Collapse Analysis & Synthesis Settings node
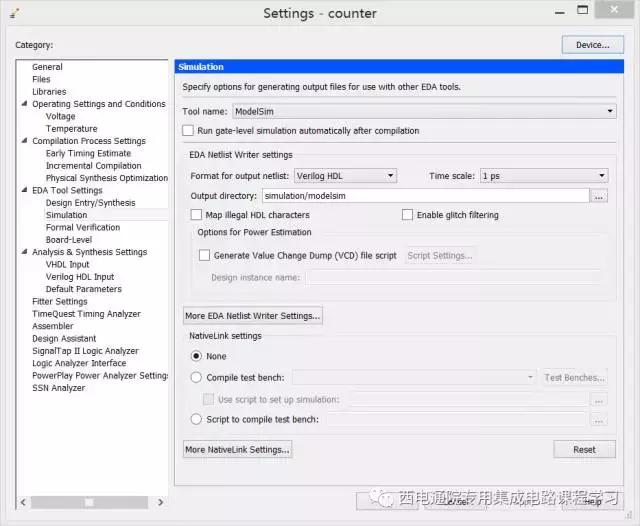640x526 pixels. point(24,252)
